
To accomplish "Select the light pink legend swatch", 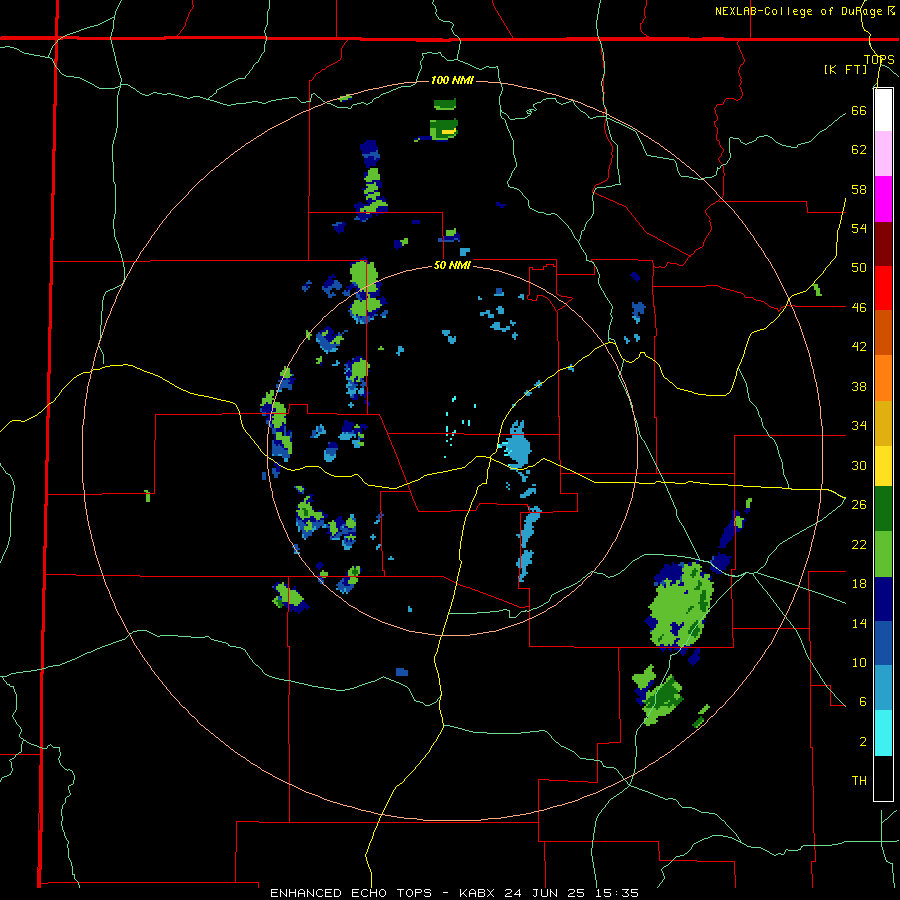I will (x=883, y=154).
